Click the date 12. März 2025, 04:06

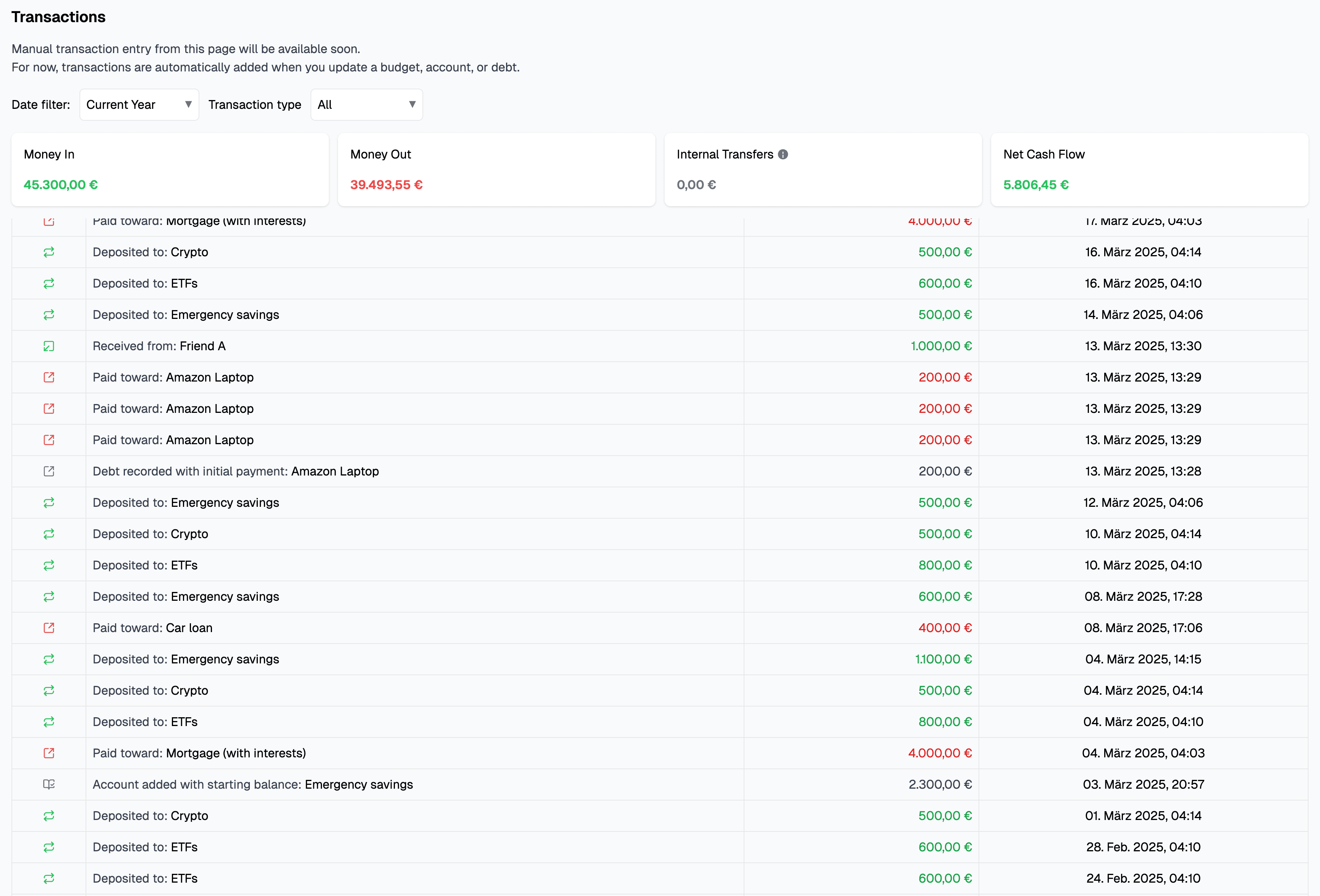(x=1143, y=503)
